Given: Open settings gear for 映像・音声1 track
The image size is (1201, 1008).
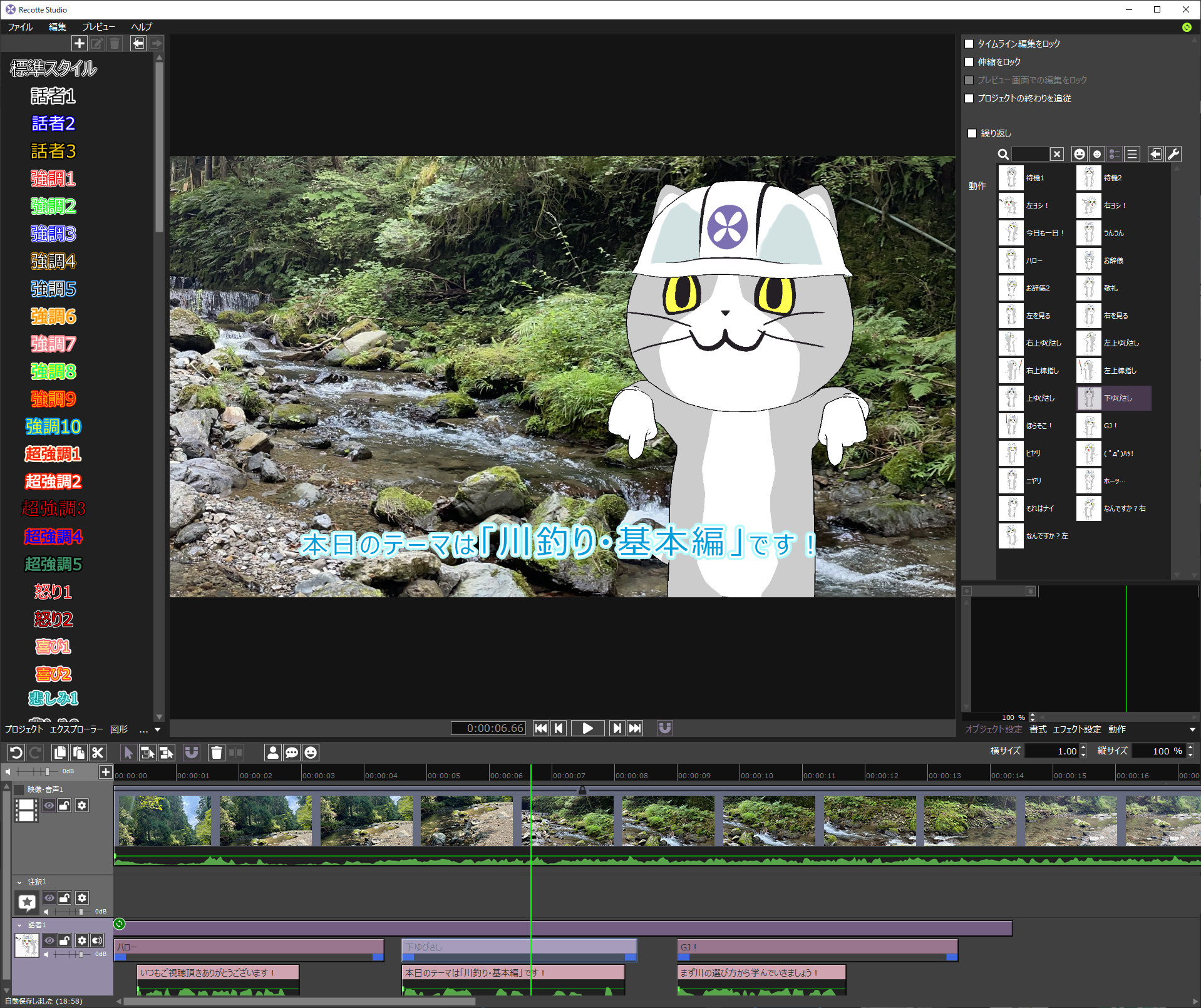Looking at the screenshot, I should pyautogui.click(x=82, y=806).
